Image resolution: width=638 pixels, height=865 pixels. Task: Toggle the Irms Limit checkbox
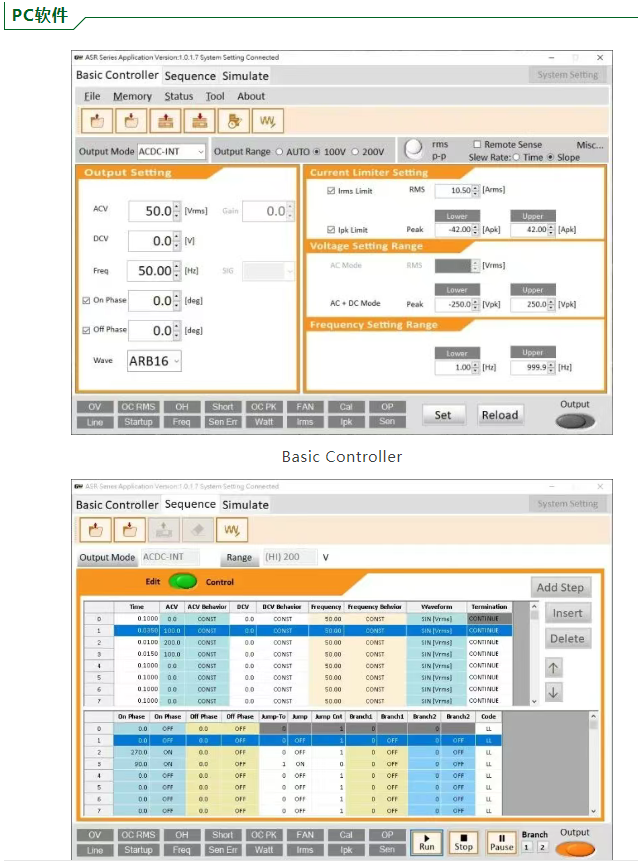(x=332, y=191)
